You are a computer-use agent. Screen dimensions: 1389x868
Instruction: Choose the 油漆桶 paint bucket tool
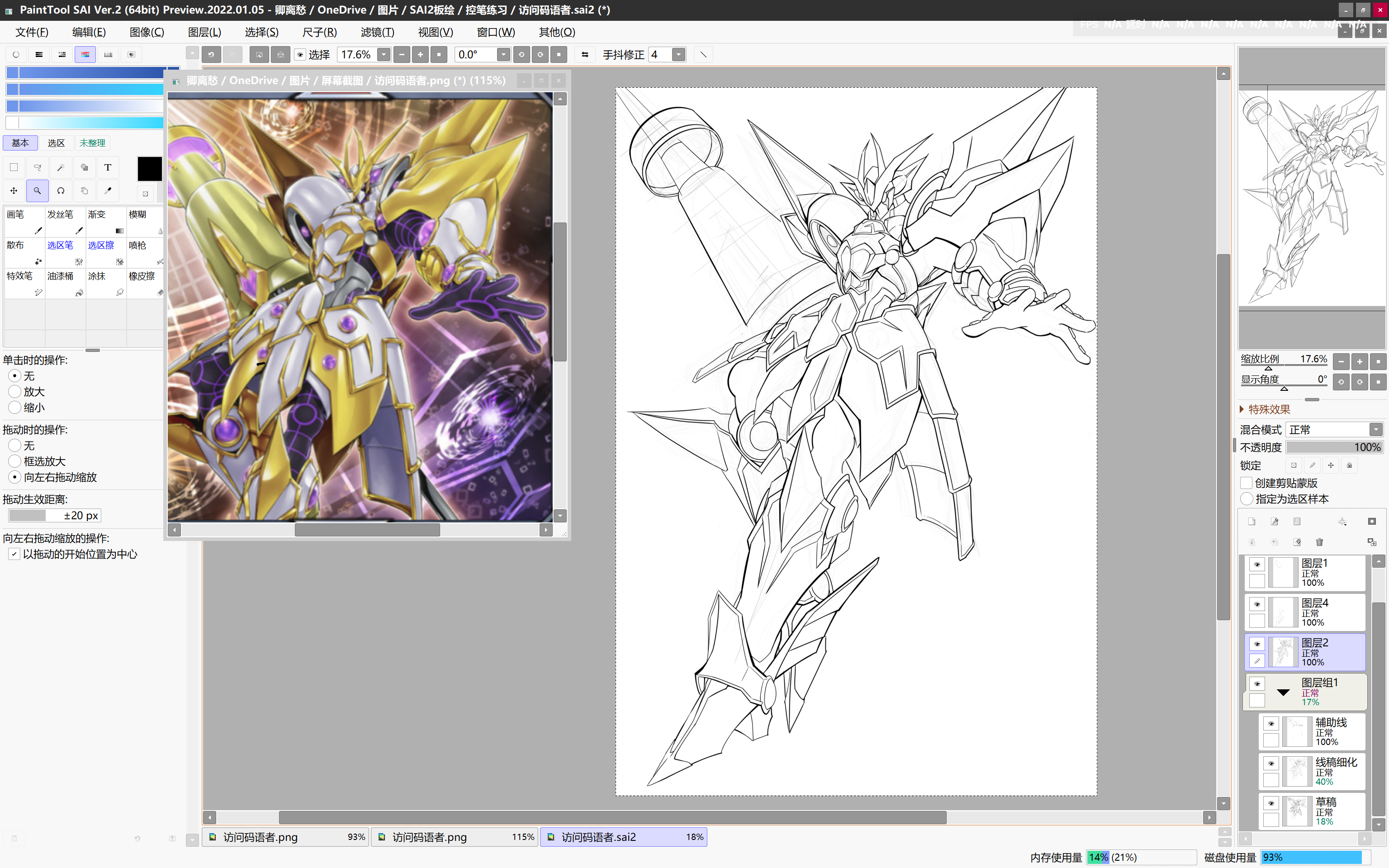click(65, 283)
